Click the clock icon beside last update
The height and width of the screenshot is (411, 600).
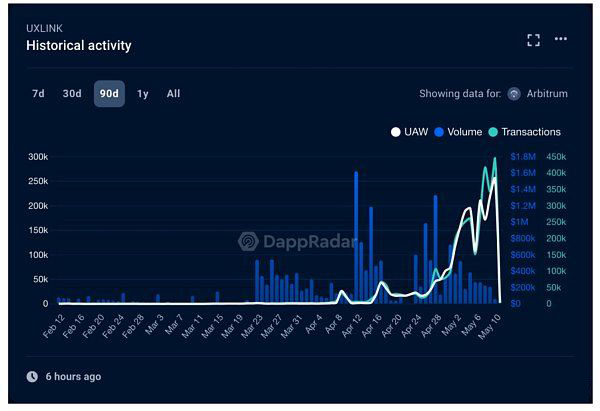(x=32, y=377)
